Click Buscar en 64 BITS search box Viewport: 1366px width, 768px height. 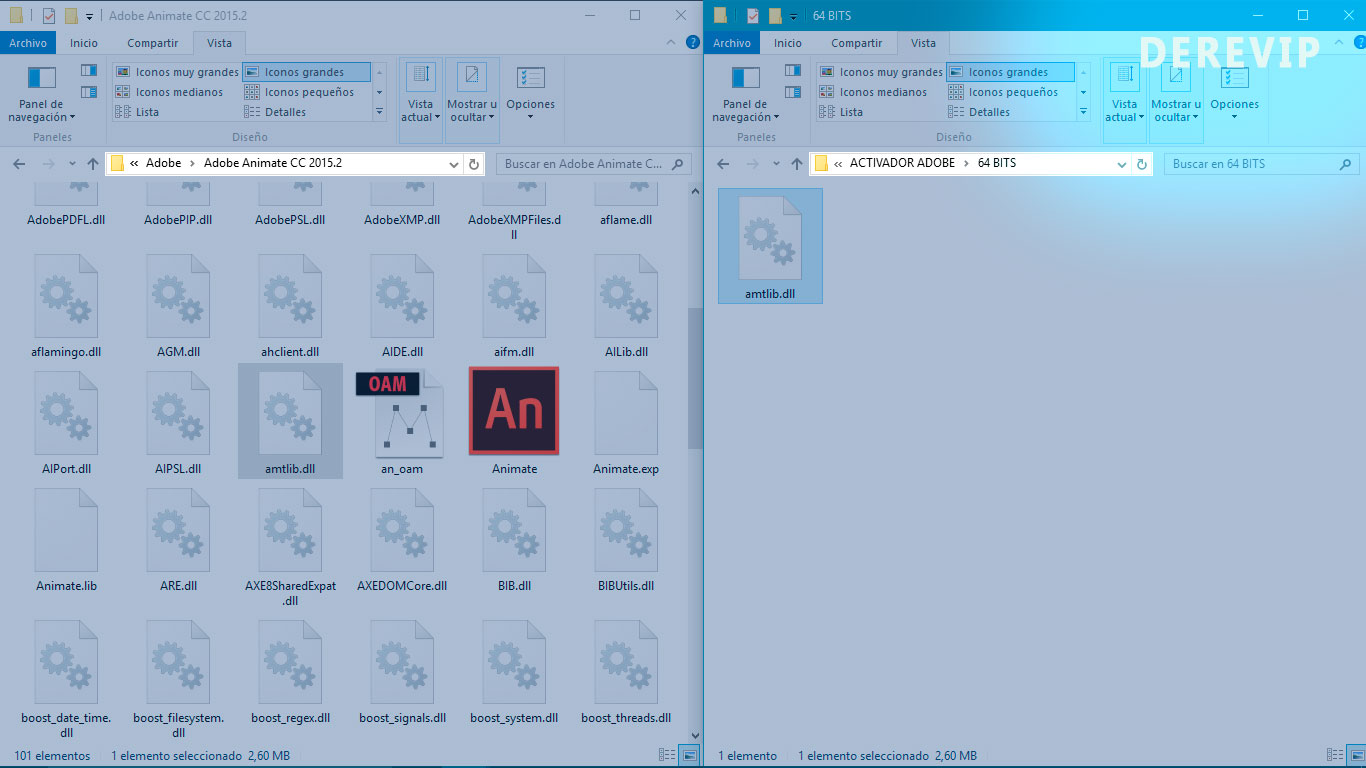tap(1262, 164)
